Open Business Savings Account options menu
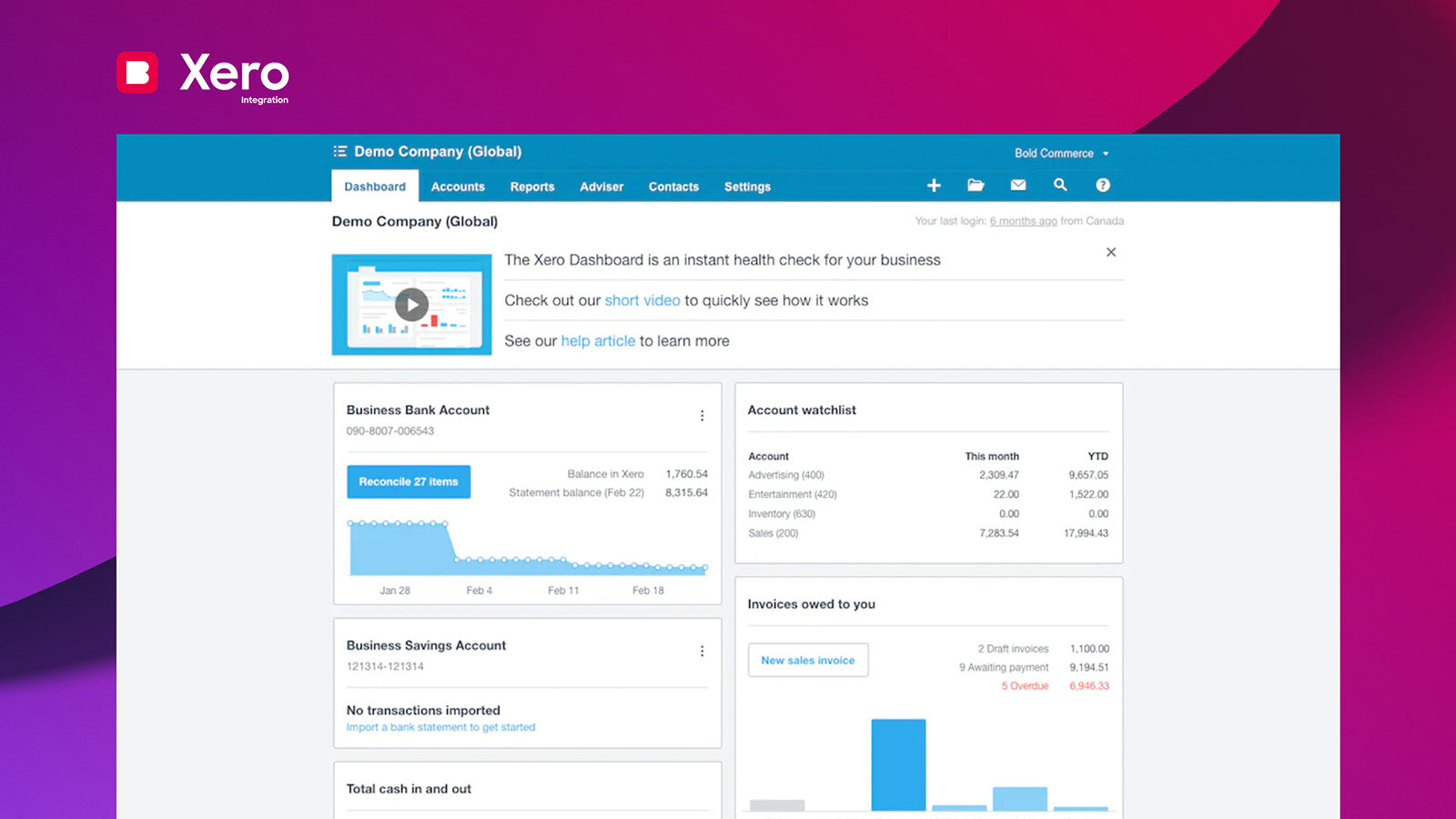This screenshot has width=1456, height=819. 702,651
